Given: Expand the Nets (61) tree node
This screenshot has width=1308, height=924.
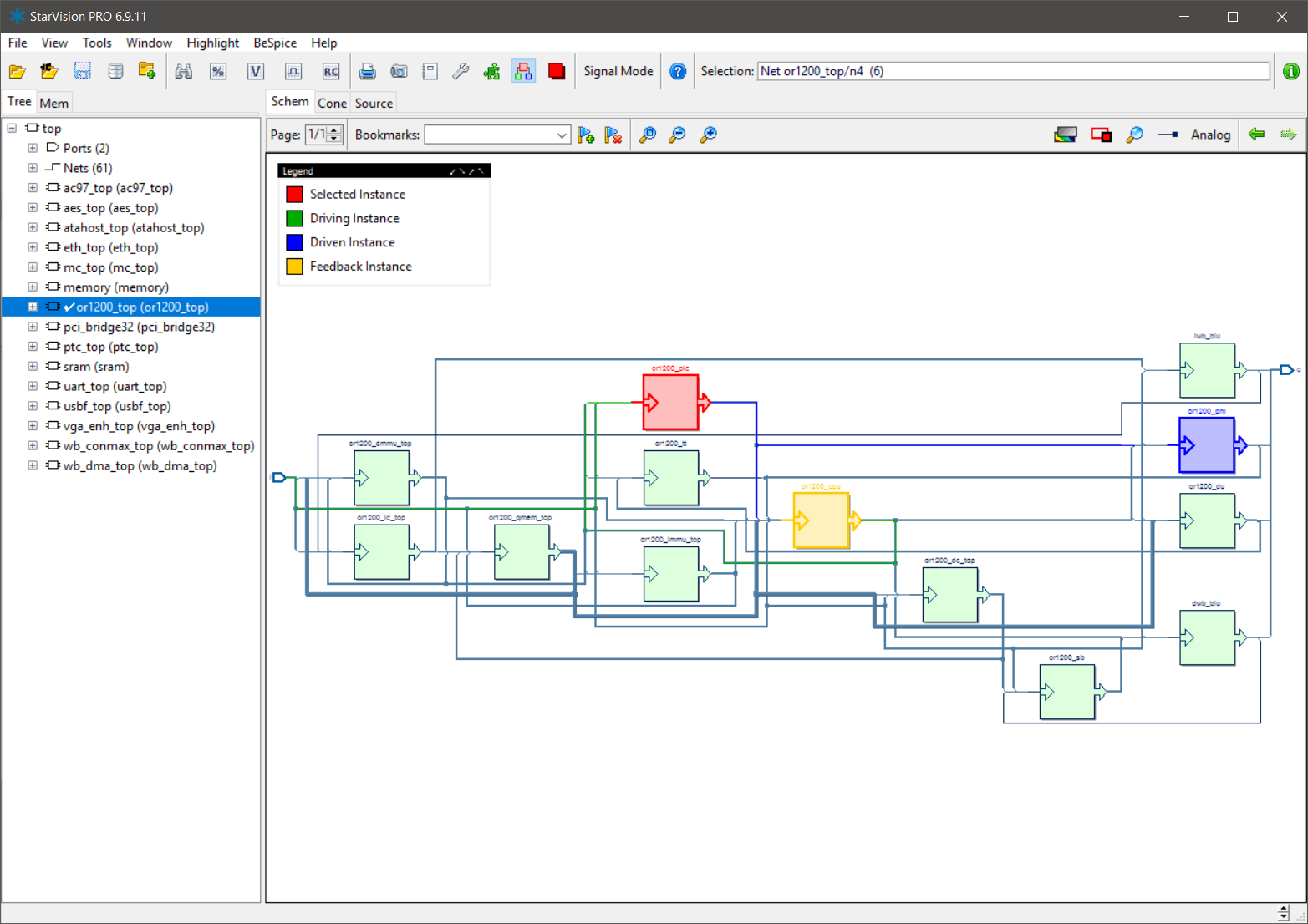Looking at the screenshot, I should coord(33,168).
